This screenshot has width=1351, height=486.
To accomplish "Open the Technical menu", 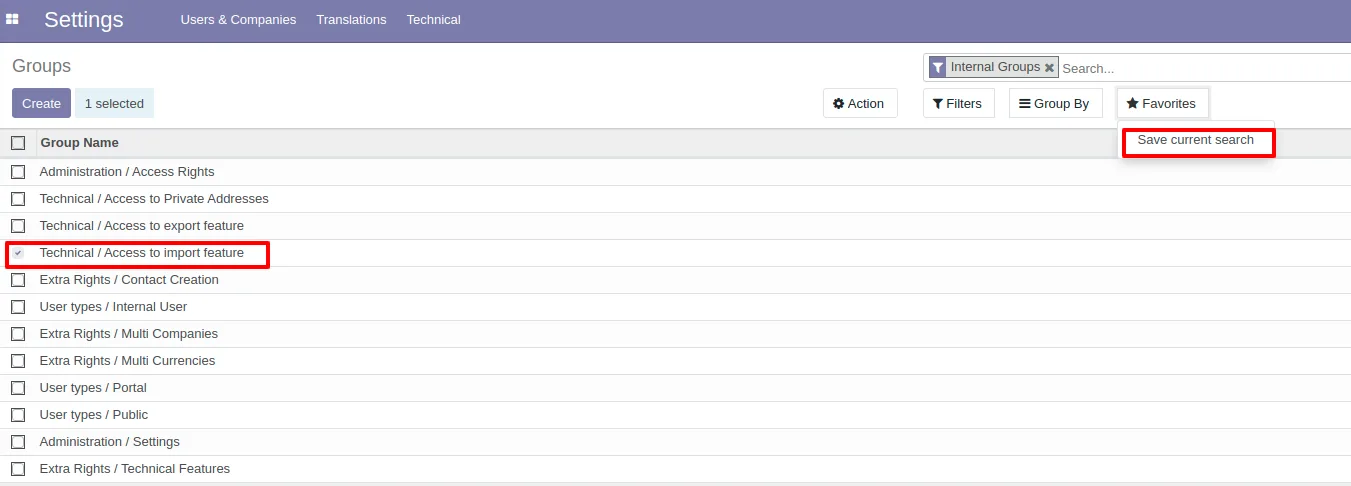I will (x=433, y=19).
